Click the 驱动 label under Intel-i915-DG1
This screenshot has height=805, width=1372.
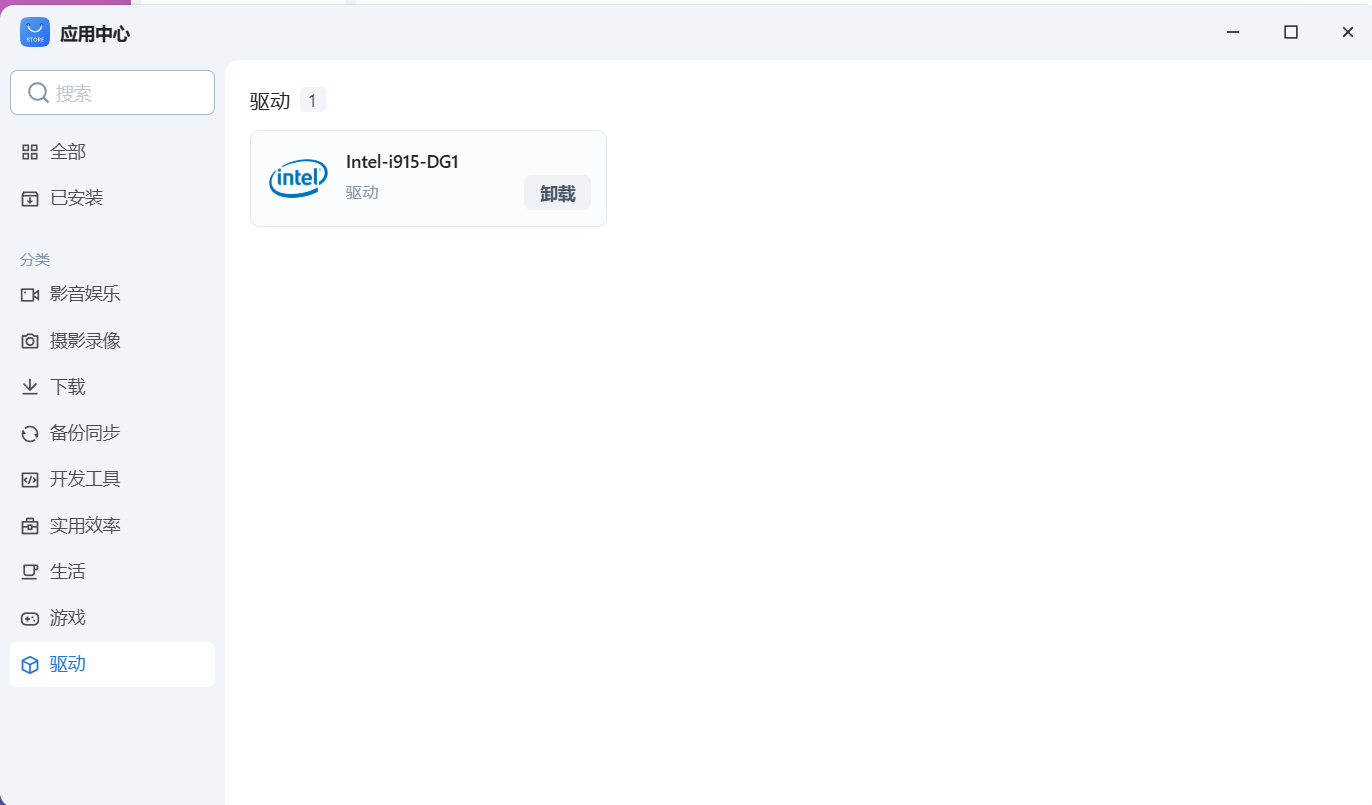pos(362,192)
